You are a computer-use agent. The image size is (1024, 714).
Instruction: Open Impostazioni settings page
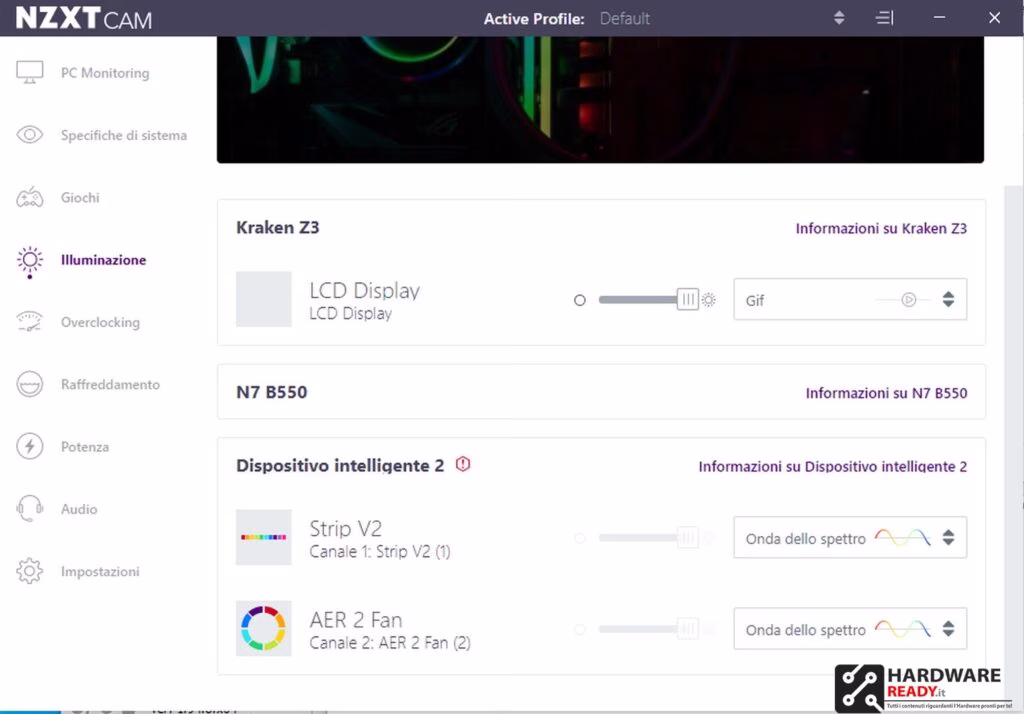pyautogui.click(x=100, y=572)
